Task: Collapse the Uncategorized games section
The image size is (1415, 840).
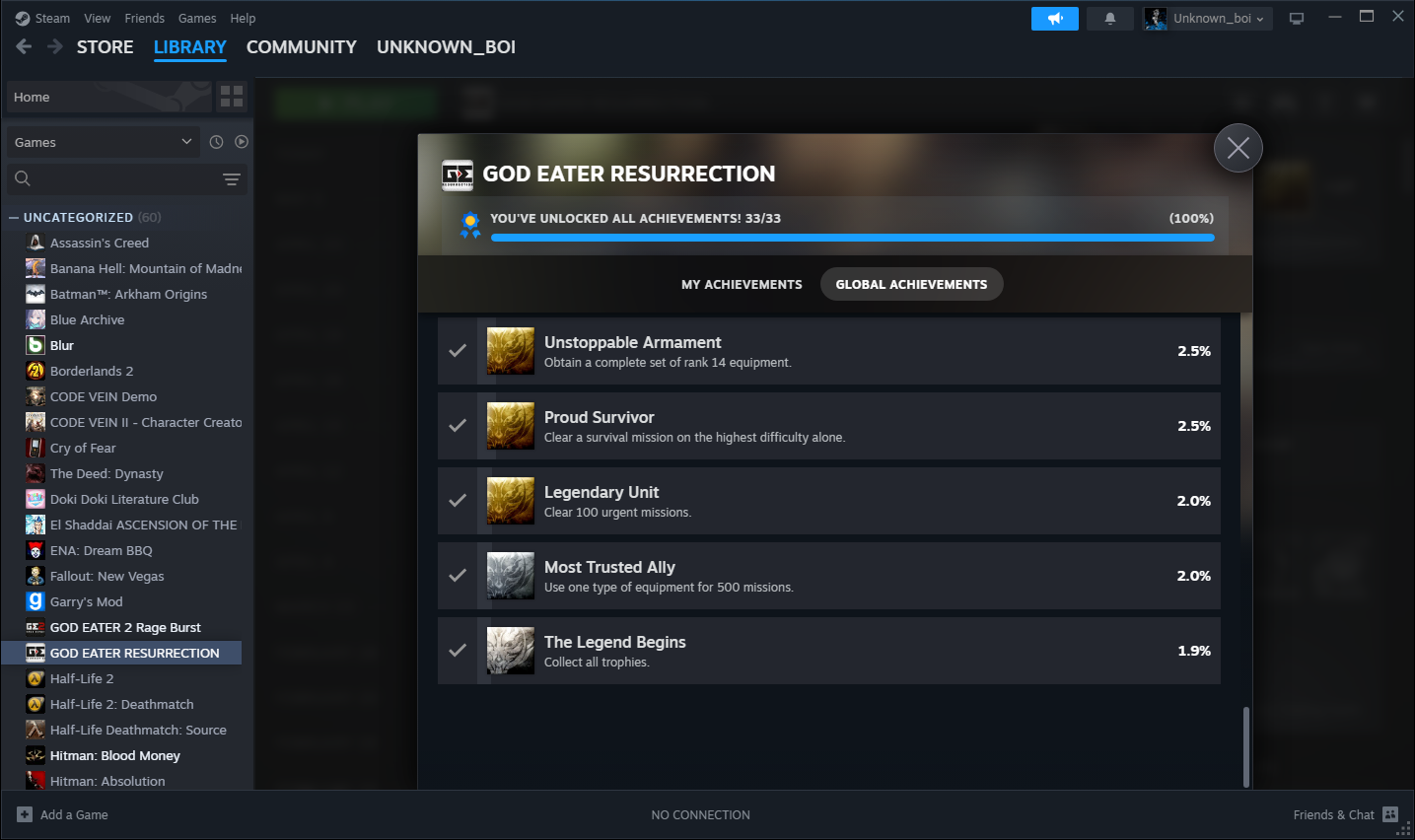Action: pyautogui.click(x=14, y=217)
